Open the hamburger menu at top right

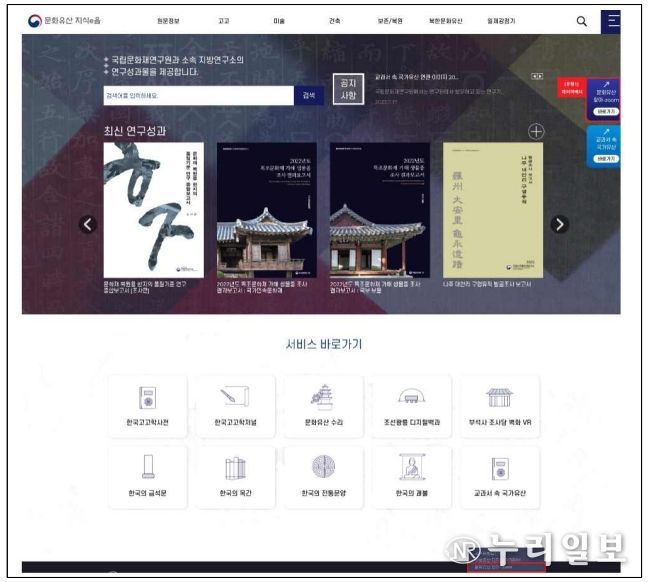pos(612,21)
